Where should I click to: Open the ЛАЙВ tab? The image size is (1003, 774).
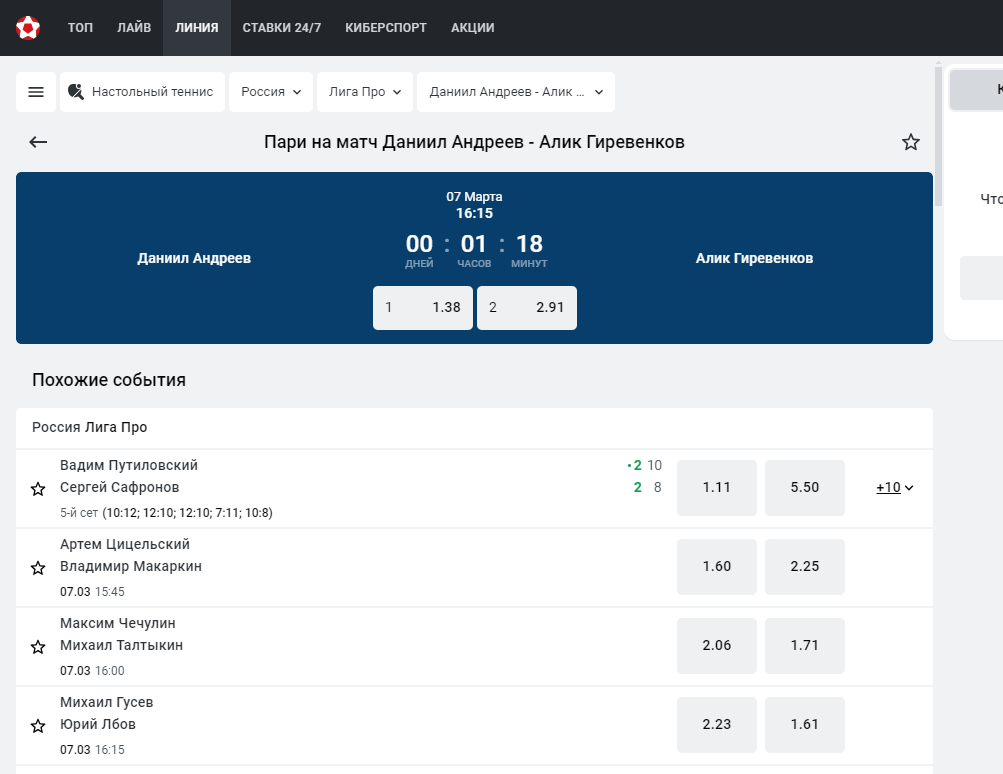pos(134,28)
